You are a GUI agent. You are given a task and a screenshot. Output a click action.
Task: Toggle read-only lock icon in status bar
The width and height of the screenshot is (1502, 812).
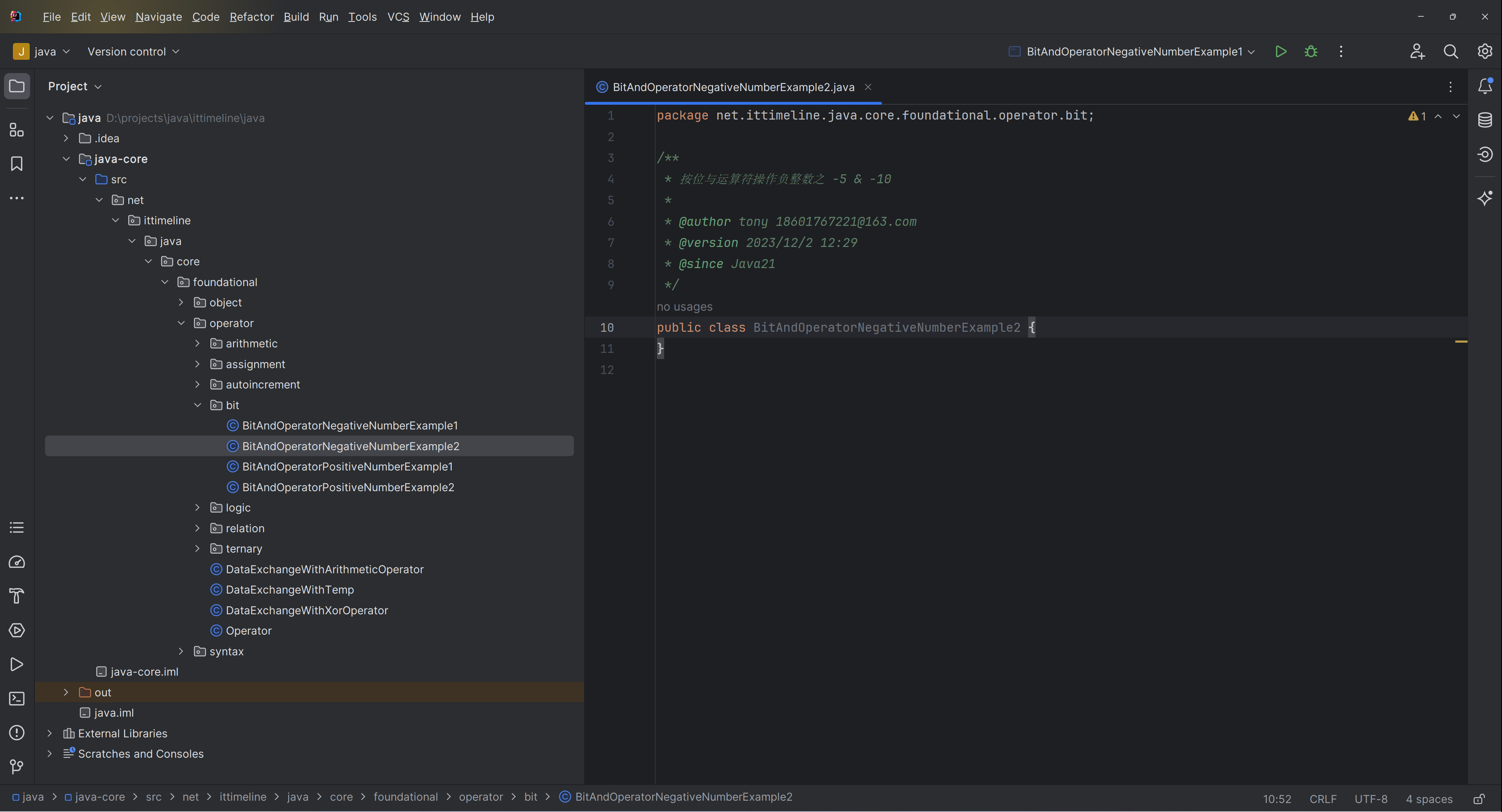pyautogui.click(x=1479, y=799)
